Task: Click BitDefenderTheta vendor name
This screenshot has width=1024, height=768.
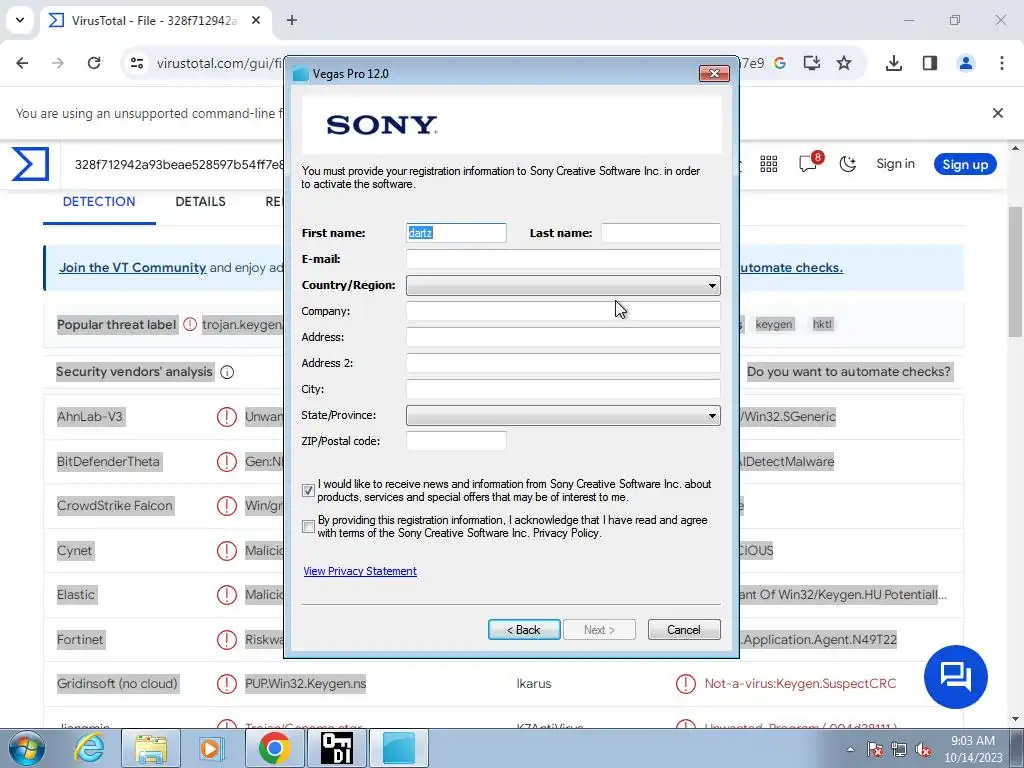Action: (108, 462)
